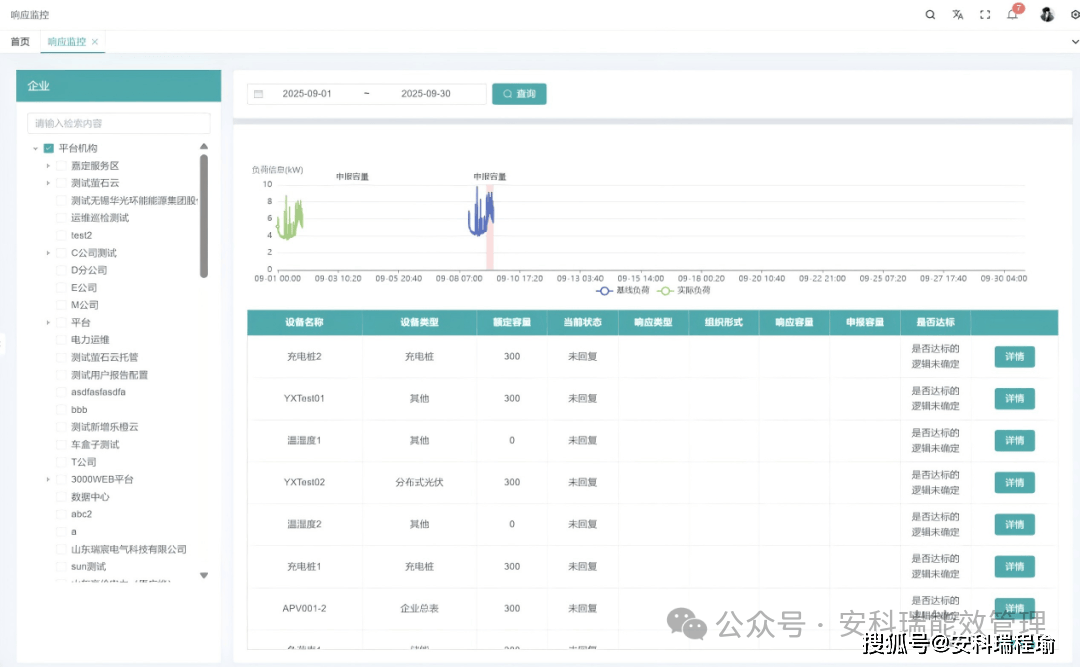This screenshot has width=1080, height=667.
Task: Open the language translation icon
Action: click(958, 15)
